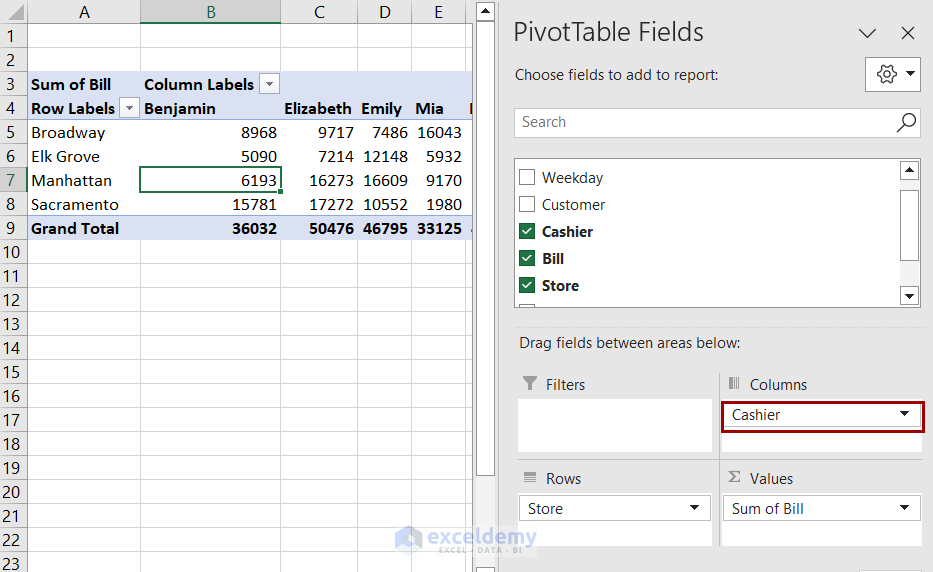Click the vertical worksheet scrollbar

tap(485, 250)
